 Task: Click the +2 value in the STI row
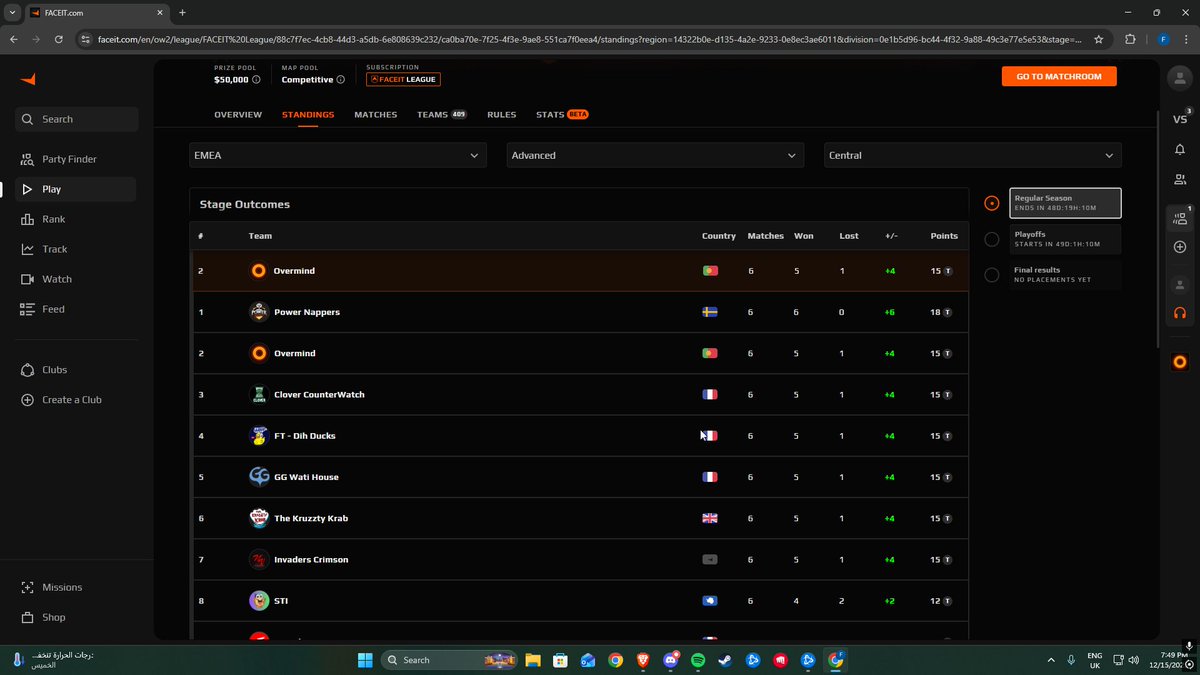tap(890, 601)
